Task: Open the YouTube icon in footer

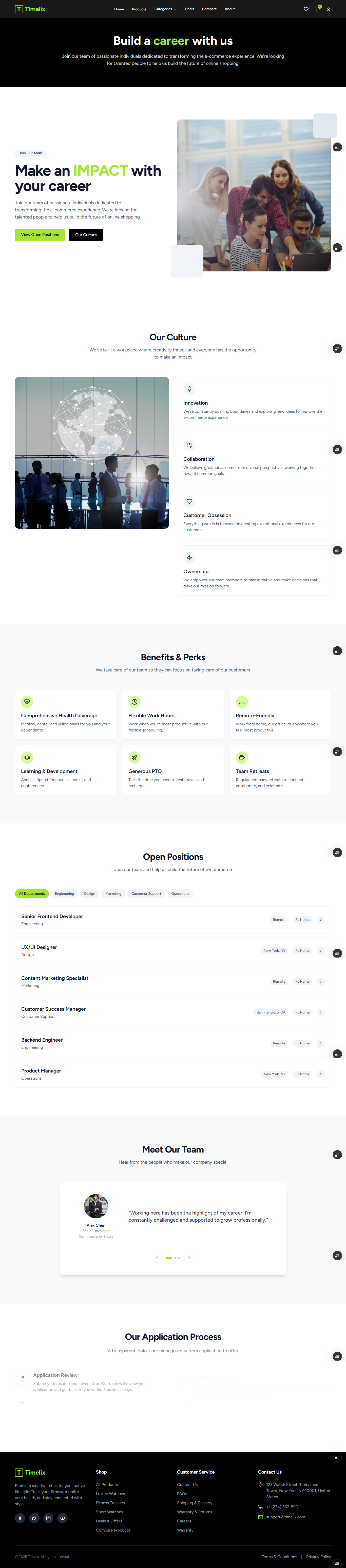Action: coord(62,1518)
